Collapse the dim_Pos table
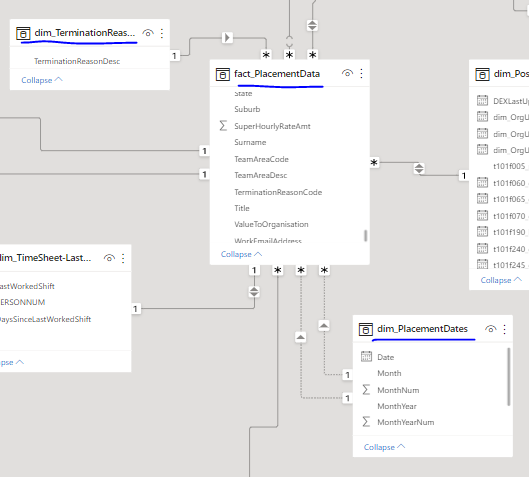The height and width of the screenshot is (477, 529). coord(501,280)
